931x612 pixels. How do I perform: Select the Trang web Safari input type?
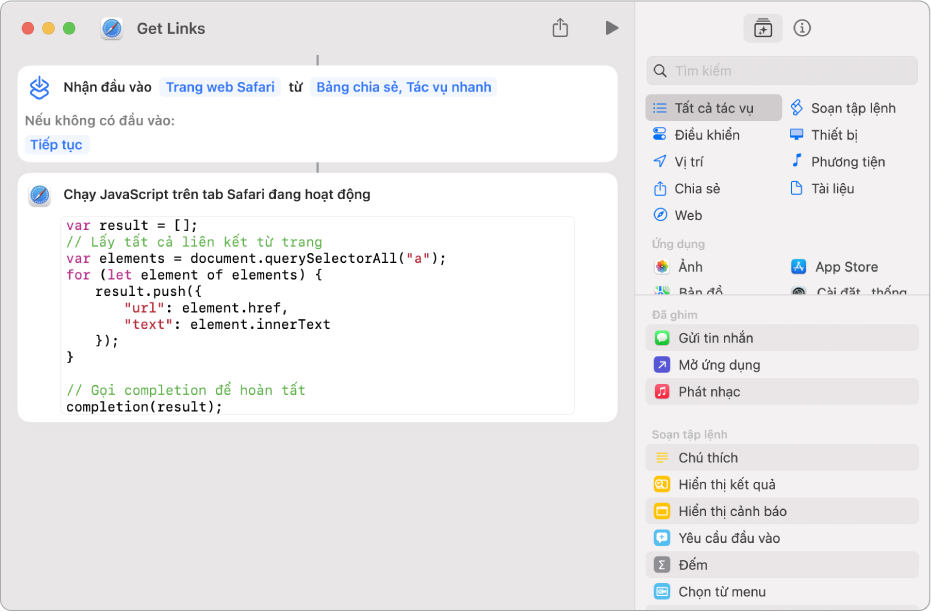click(220, 87)
